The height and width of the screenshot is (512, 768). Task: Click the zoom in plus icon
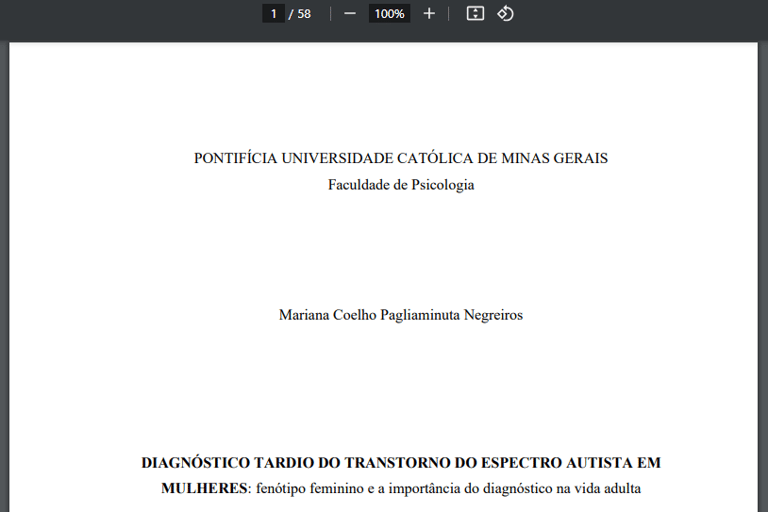(x=429, y=14)
